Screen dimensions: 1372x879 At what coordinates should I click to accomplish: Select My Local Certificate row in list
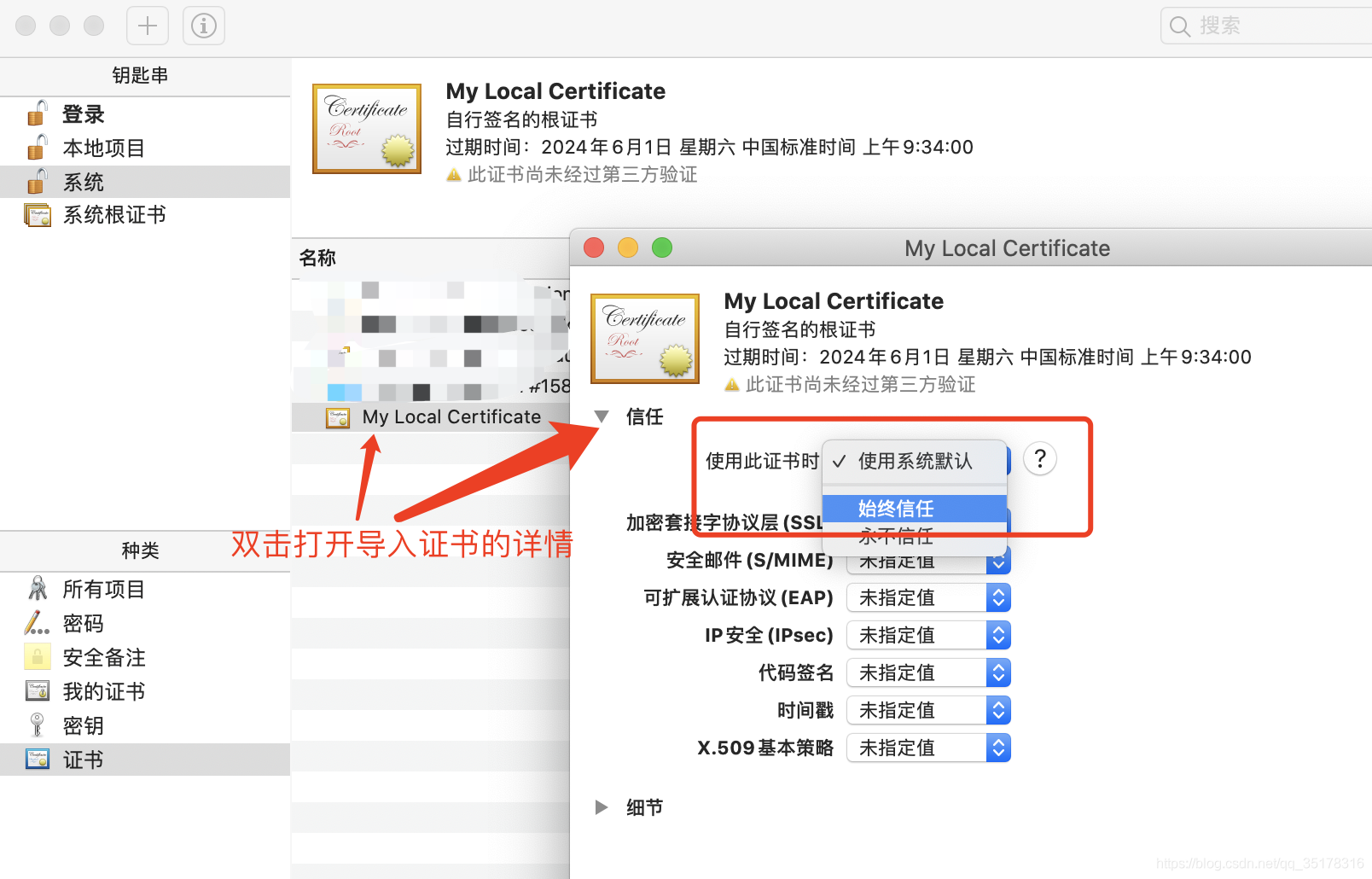pyautogui.click(x=431, y=417)
